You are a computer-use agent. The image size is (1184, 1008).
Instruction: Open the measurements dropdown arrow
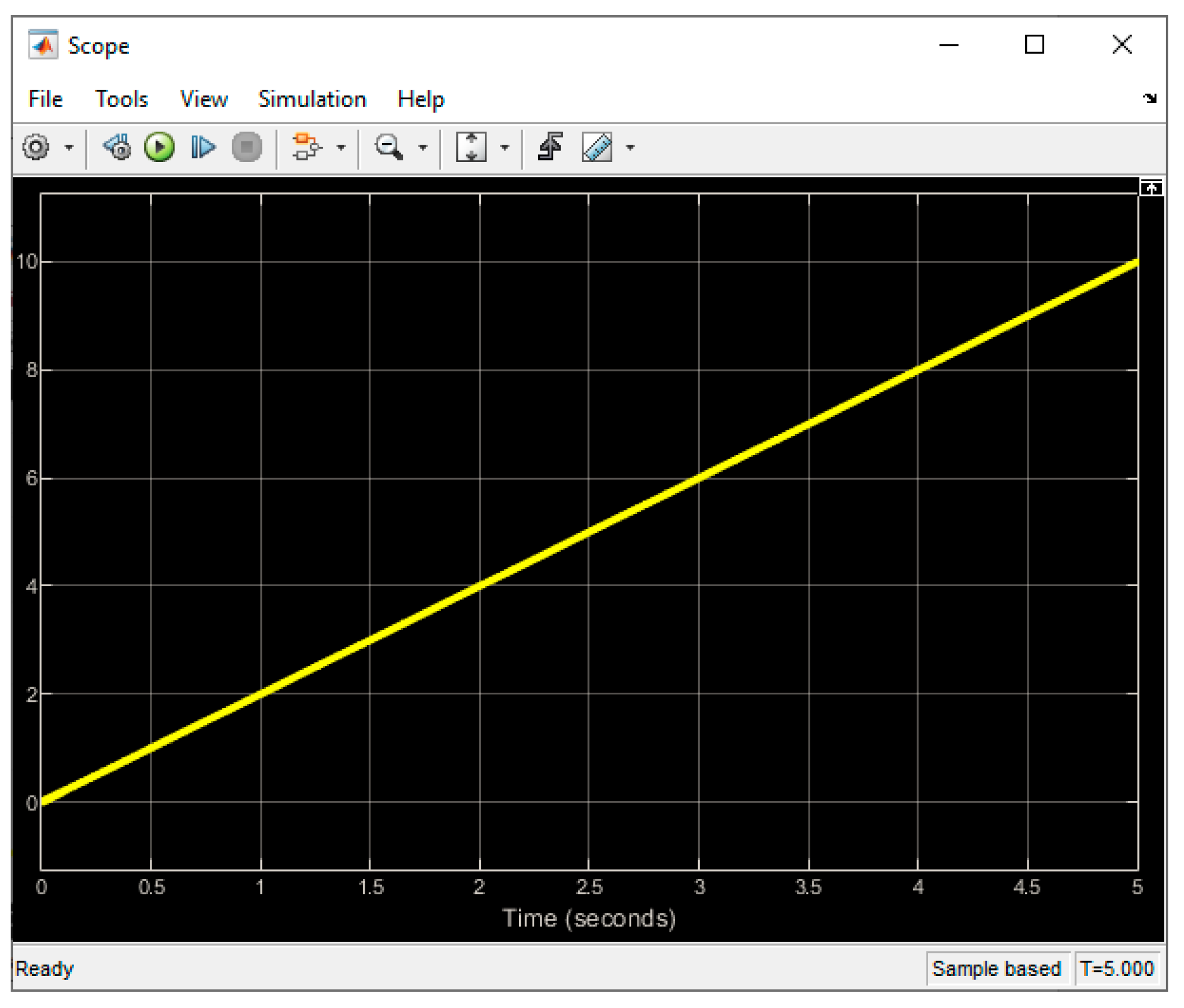[630, 148]
